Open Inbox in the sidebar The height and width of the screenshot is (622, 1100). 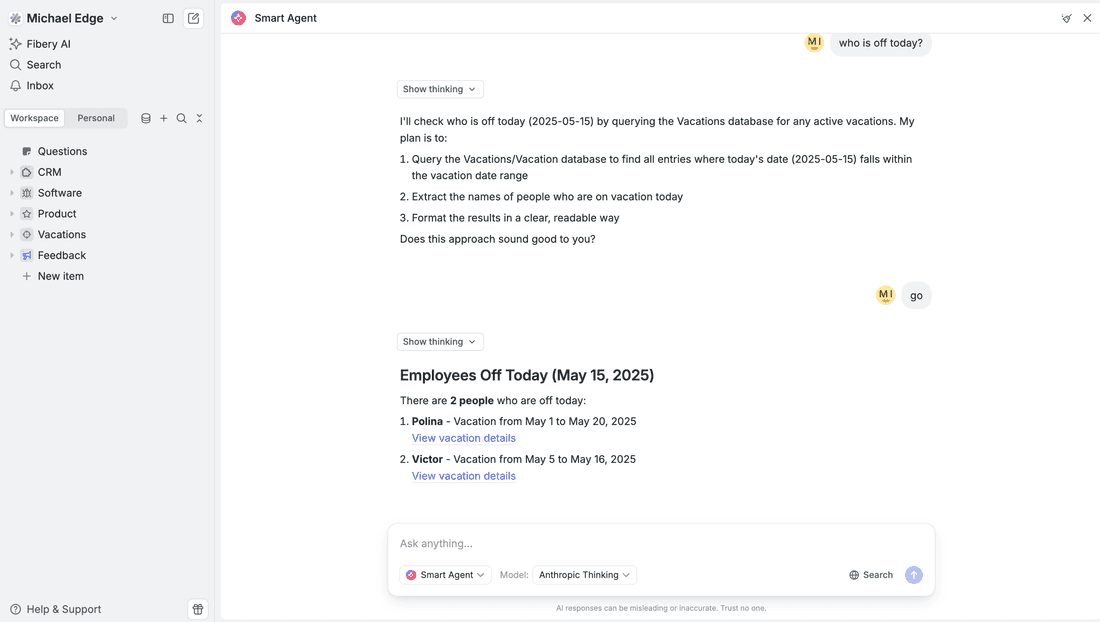[x=40, y=86]
